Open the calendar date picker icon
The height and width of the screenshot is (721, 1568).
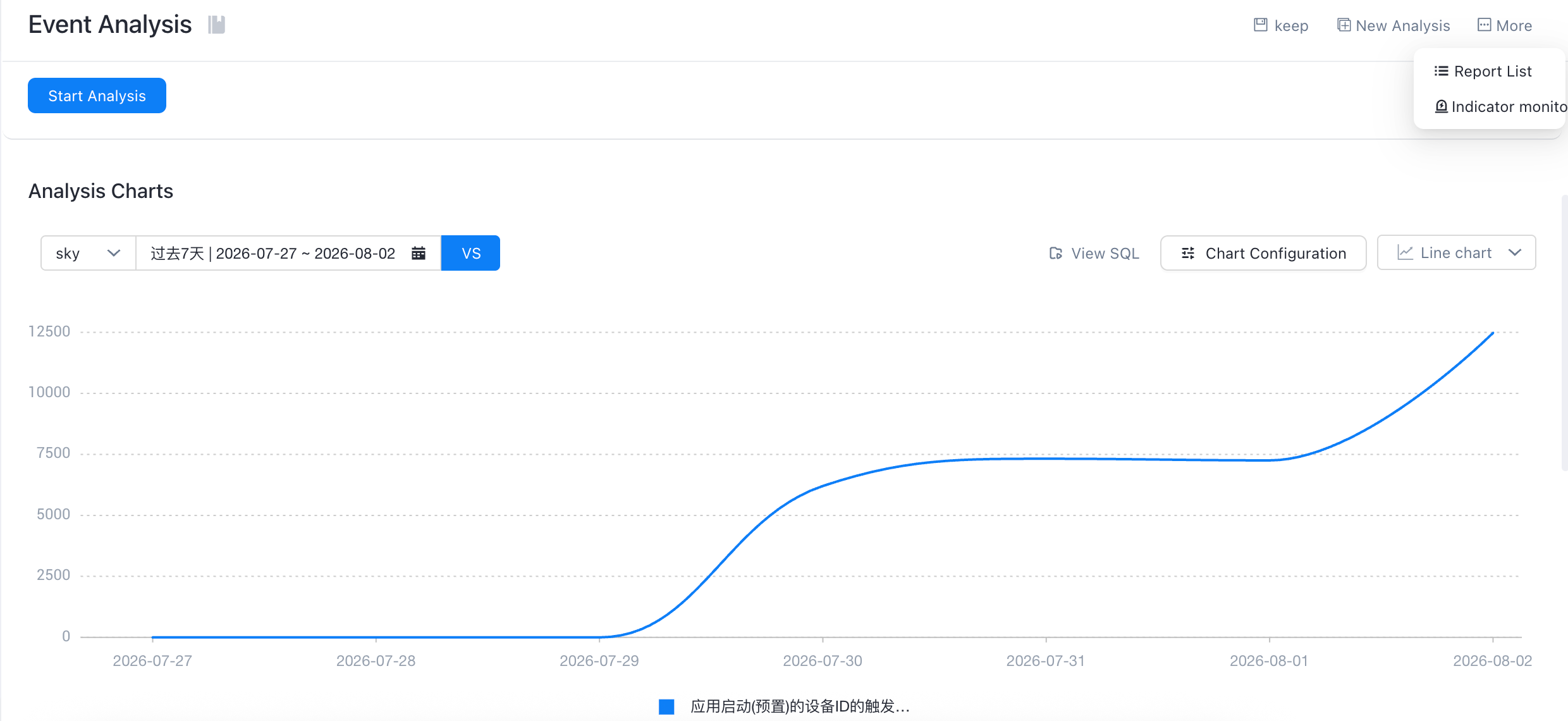419,253
